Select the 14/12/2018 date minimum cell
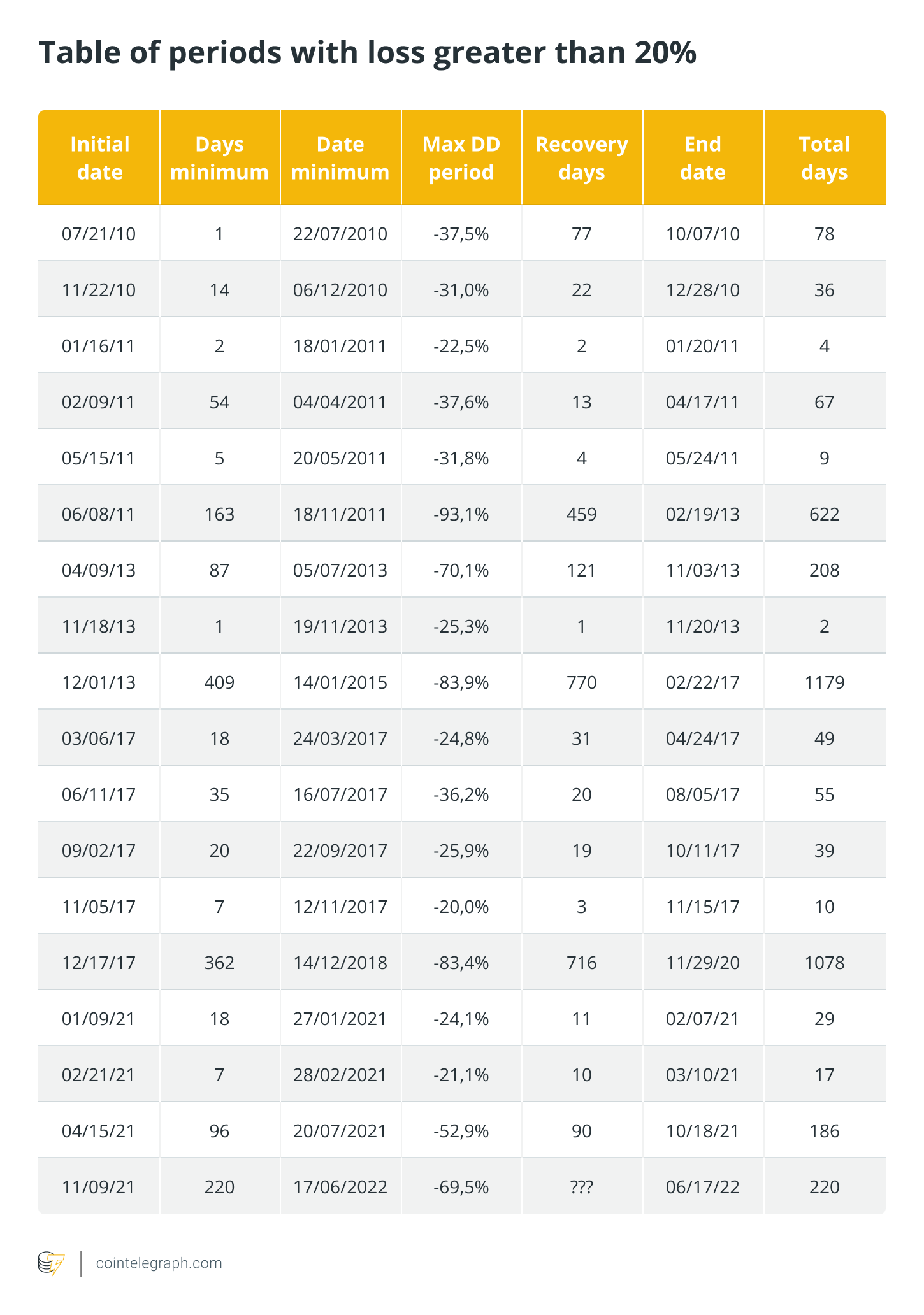 [x=340, y=963]
